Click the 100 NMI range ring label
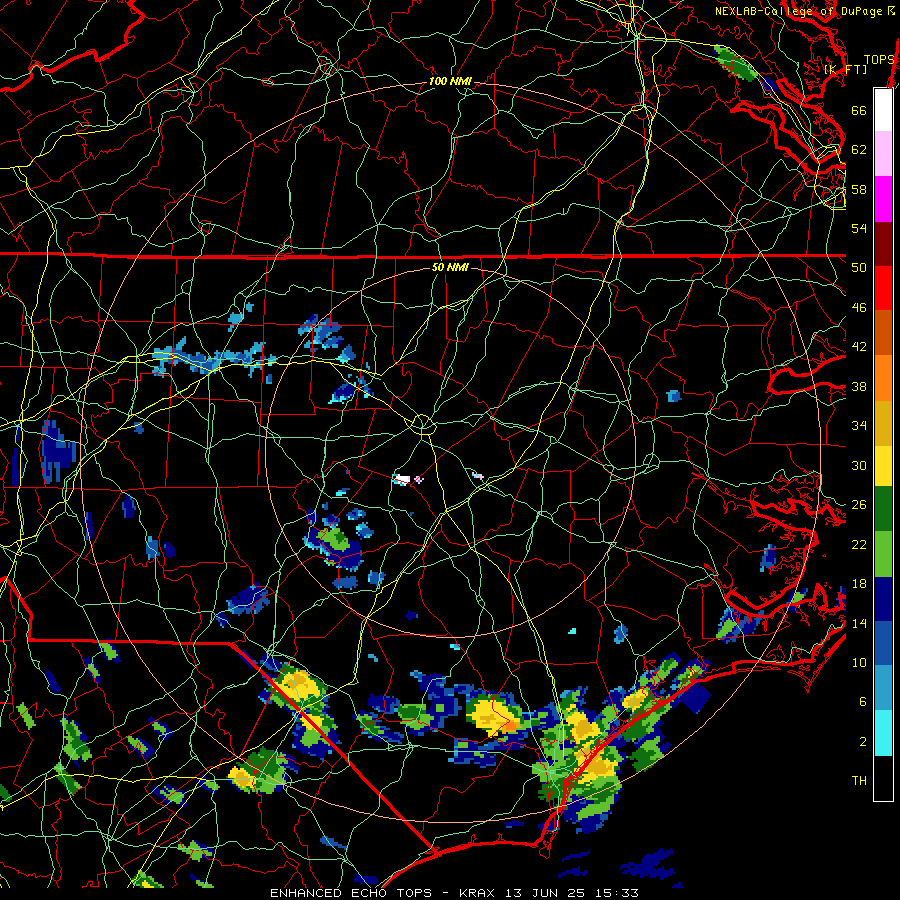Viewport: 900px width, 900px height. click(450, 81)
